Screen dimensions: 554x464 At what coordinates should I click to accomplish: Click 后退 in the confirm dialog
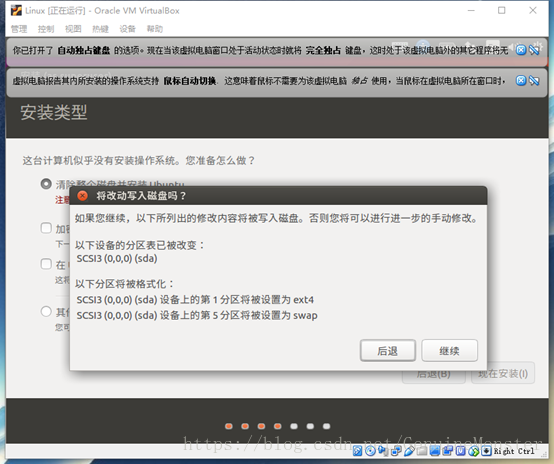click(388, 351)
